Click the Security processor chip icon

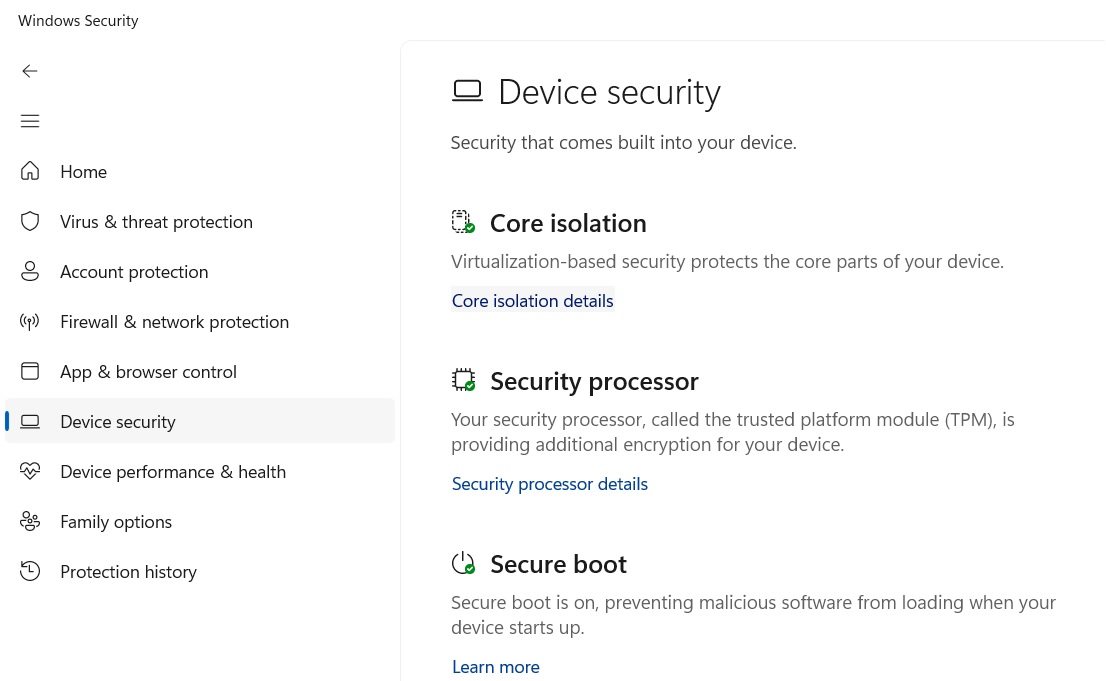(464, 380)
